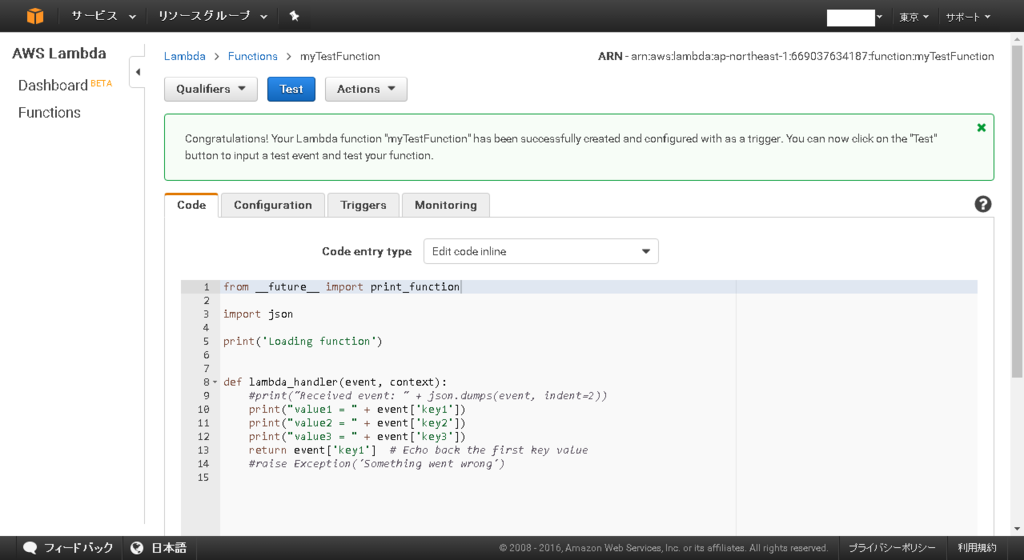
Task: Go to Lambda breadcrumb link
Action: pyautogui.click(x=184, y=56)
